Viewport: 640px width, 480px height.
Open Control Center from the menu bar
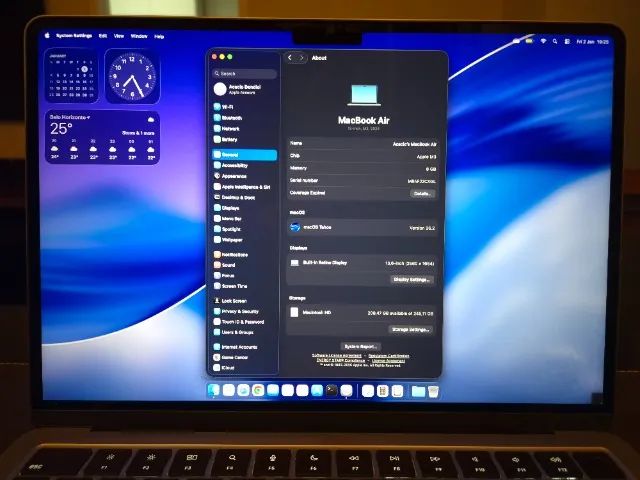coord(567,42)
